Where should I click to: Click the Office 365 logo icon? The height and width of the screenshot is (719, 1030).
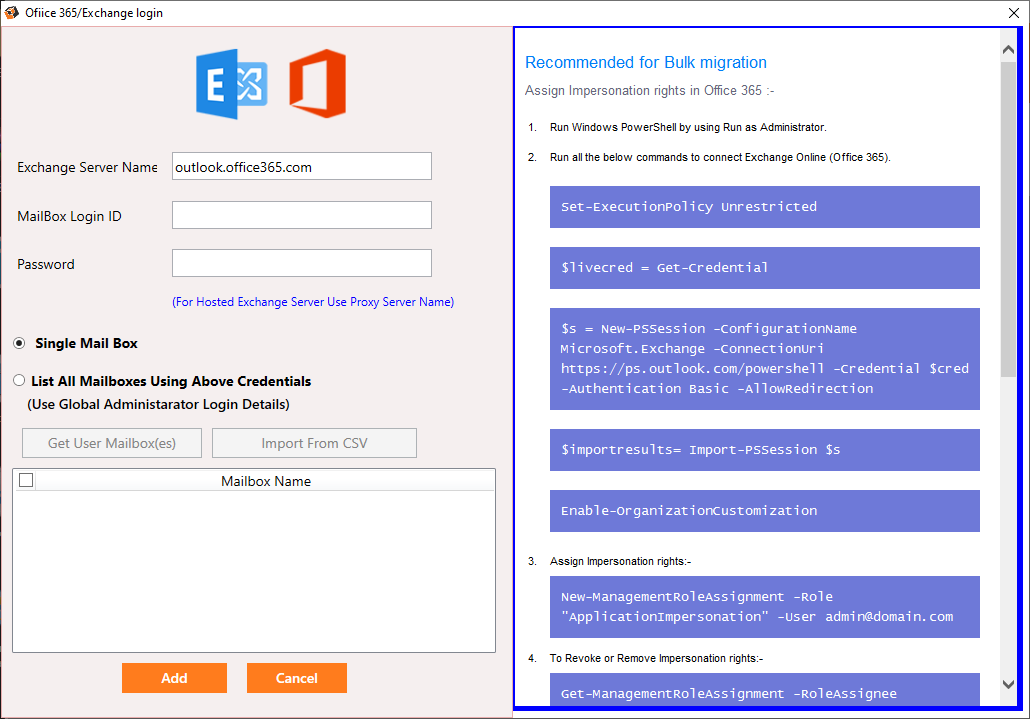click(x=317, y=84)
